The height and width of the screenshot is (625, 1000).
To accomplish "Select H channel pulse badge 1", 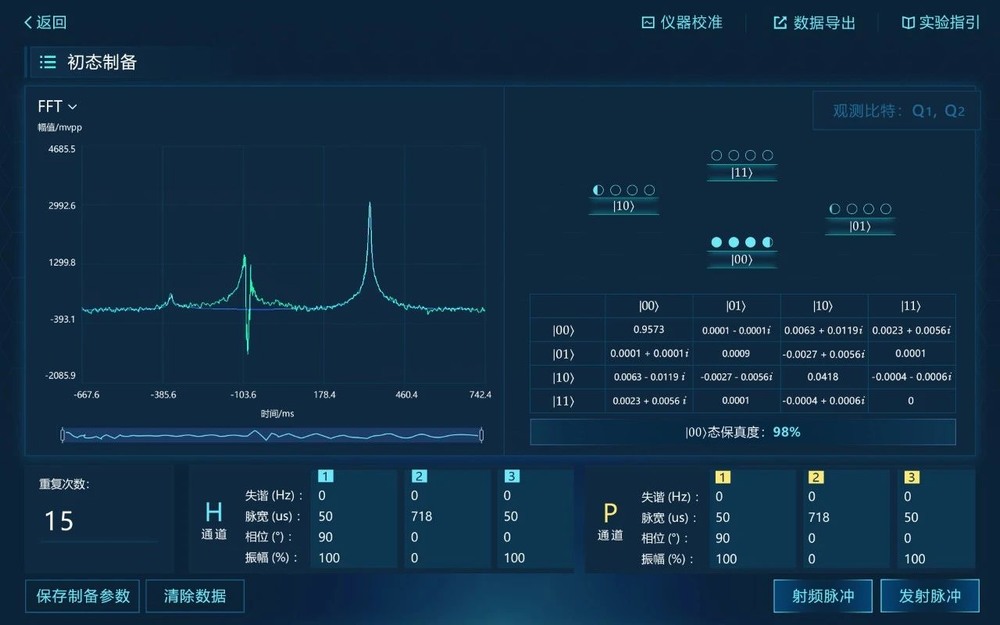I will pyautogui.click(x=326, y=477).
